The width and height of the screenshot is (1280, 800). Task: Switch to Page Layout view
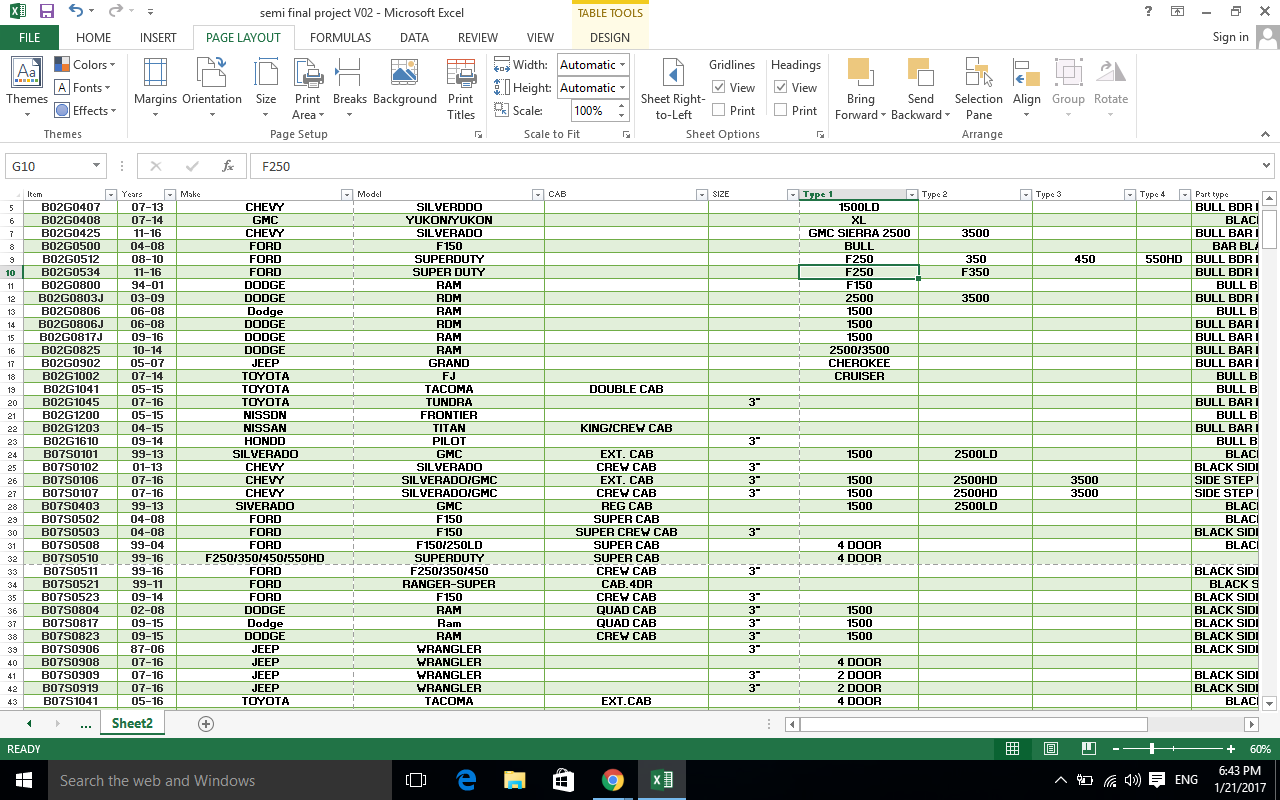[1051, 749]
